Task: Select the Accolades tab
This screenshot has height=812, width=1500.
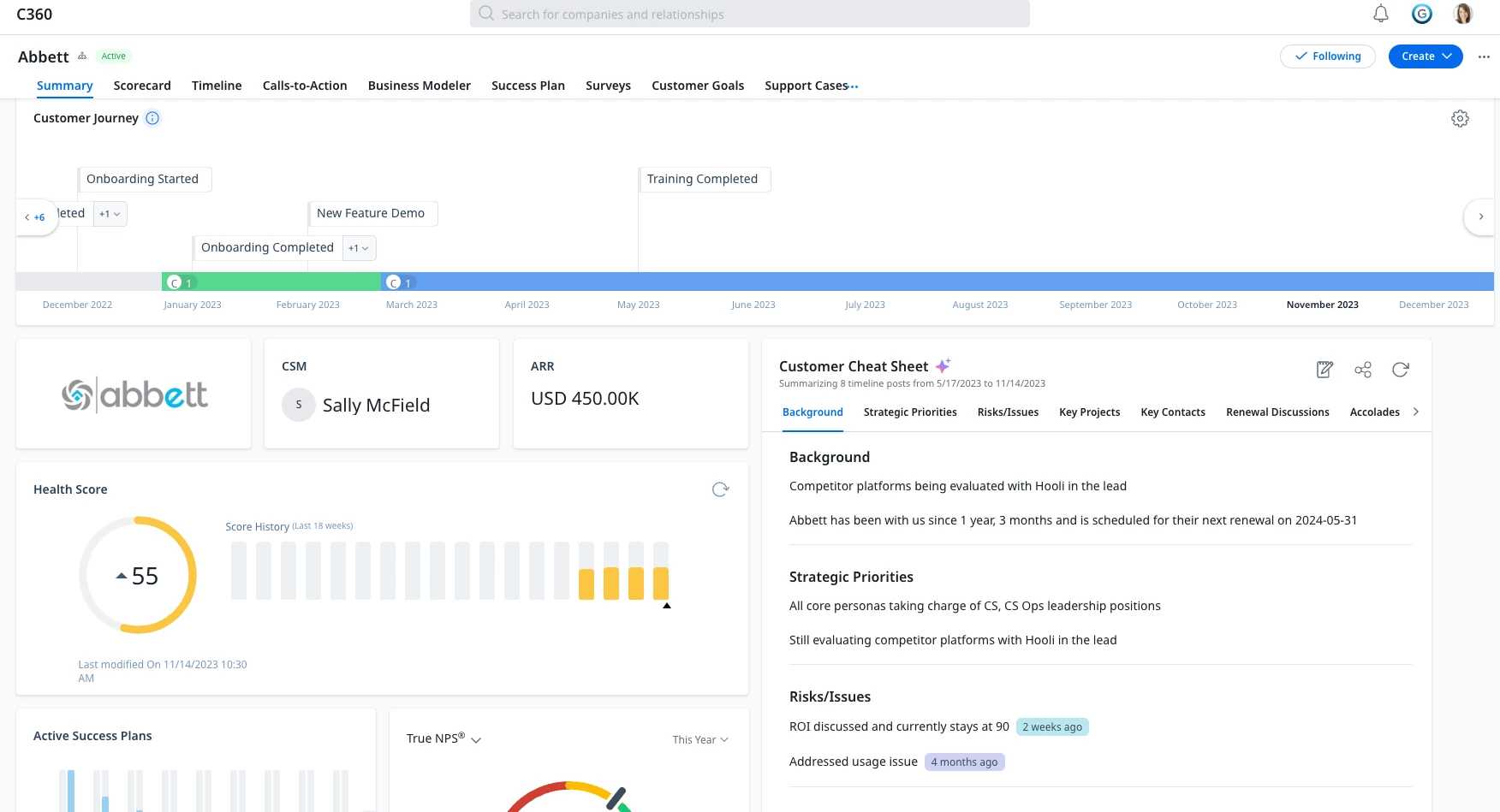Action: [x=1374, y=412]
